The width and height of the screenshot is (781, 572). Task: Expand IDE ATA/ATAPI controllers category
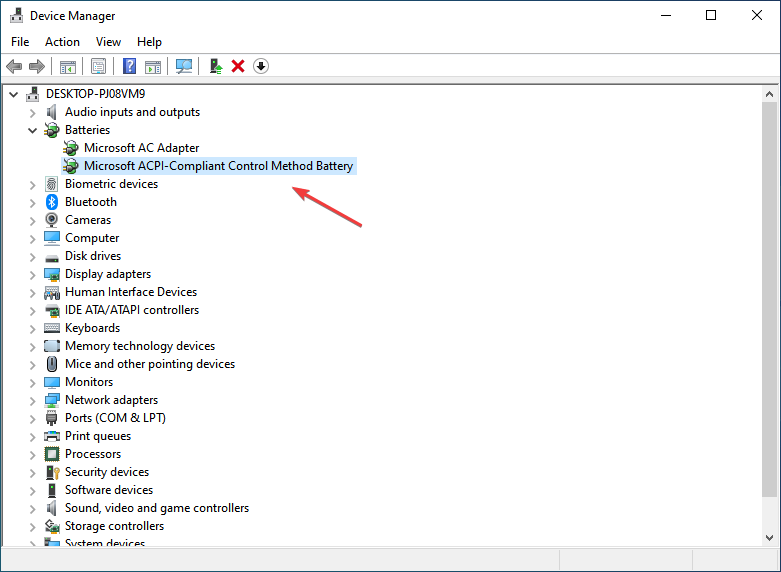tap(32, 310)
